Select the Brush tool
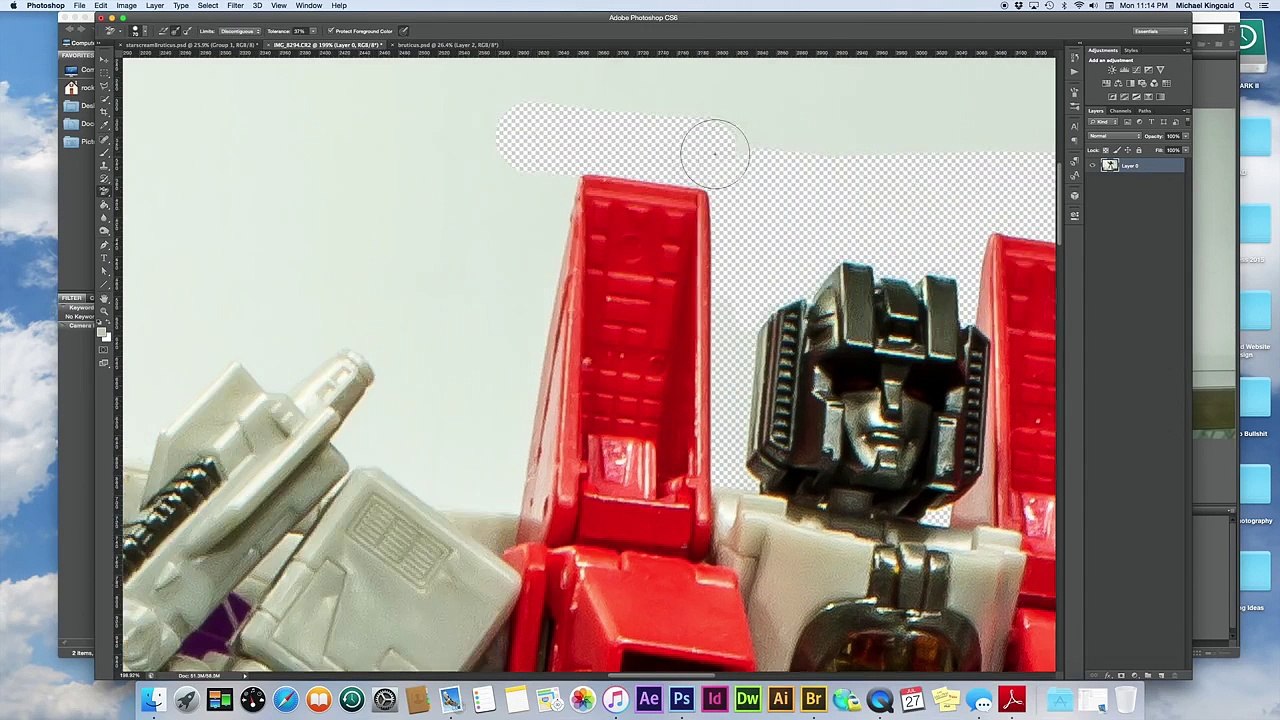Image resolution: width=1280 pixels, height=720 pixels. pos(104,153)
